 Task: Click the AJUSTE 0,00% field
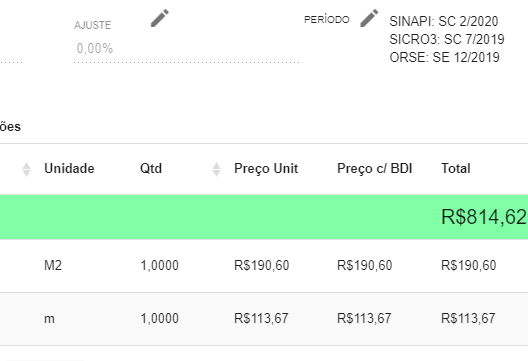[186, 48]
